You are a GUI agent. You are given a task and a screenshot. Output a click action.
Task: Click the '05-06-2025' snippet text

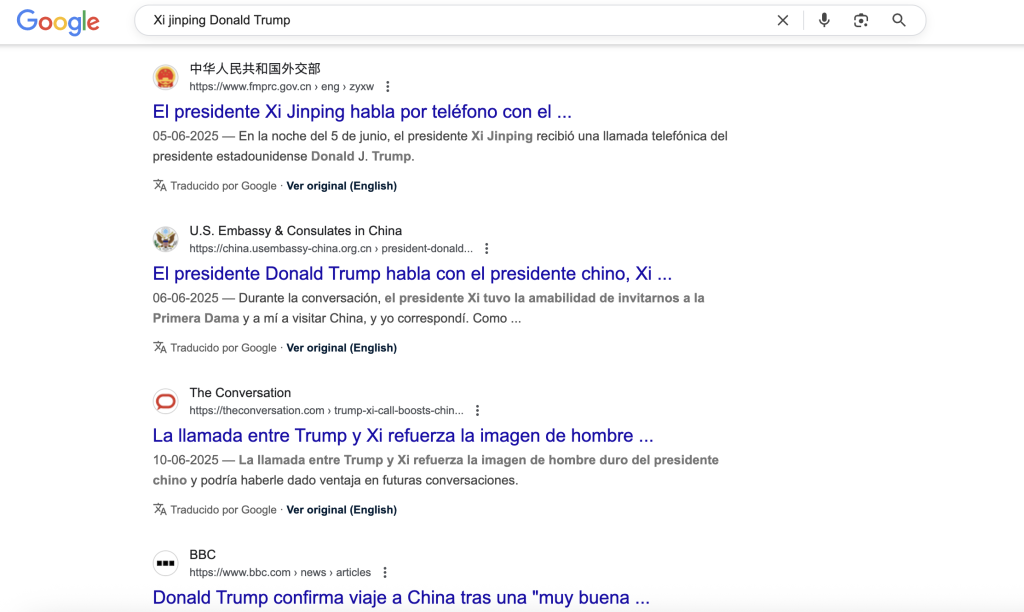185,136
